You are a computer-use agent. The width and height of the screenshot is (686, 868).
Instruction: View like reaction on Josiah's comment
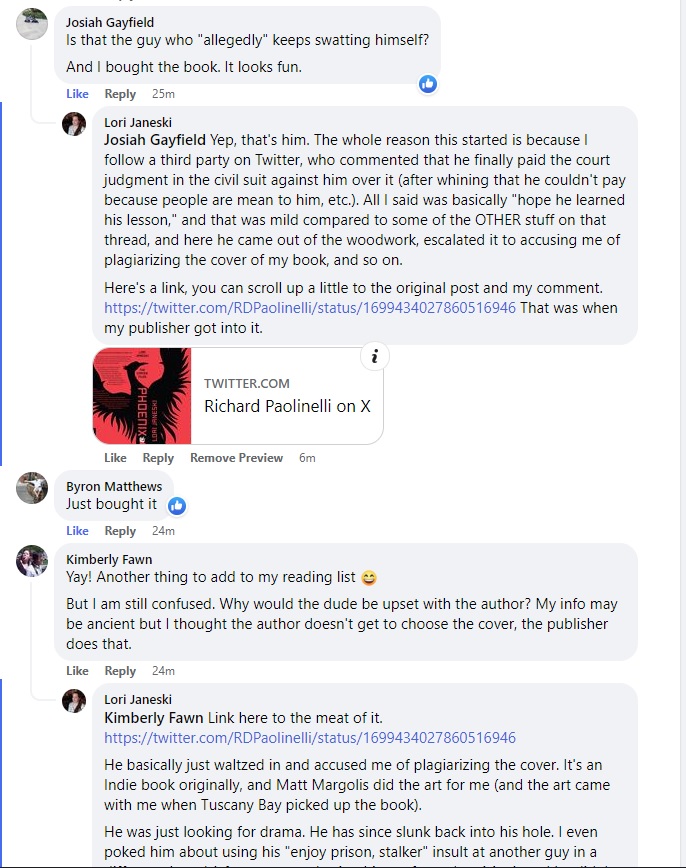coord(428,84)
